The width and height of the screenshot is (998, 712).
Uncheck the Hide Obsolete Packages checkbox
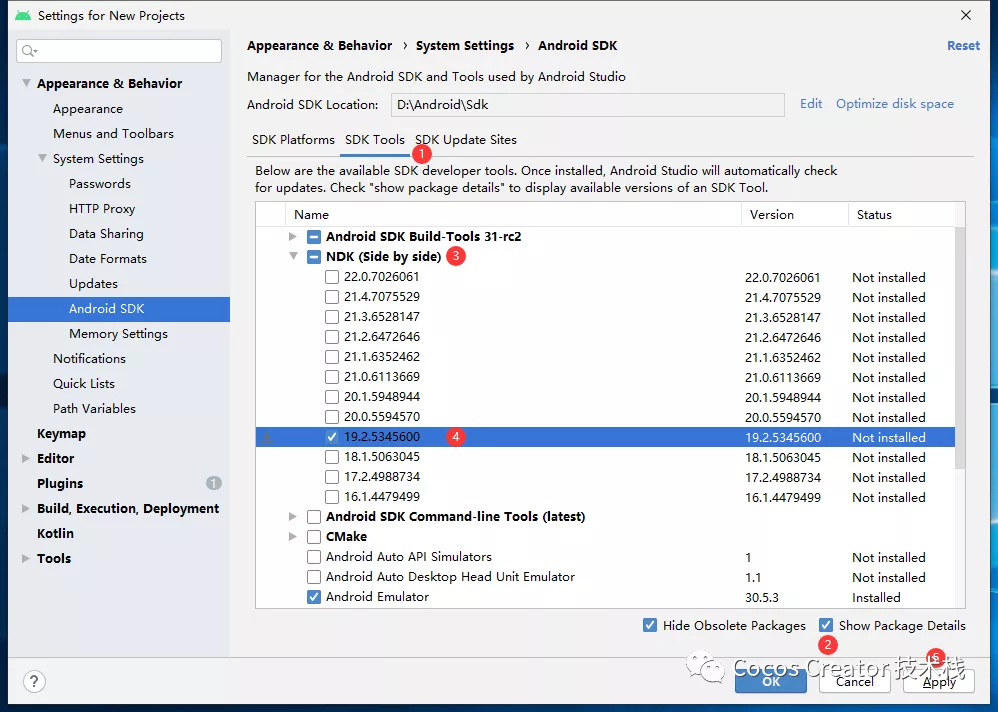point(651,625)
